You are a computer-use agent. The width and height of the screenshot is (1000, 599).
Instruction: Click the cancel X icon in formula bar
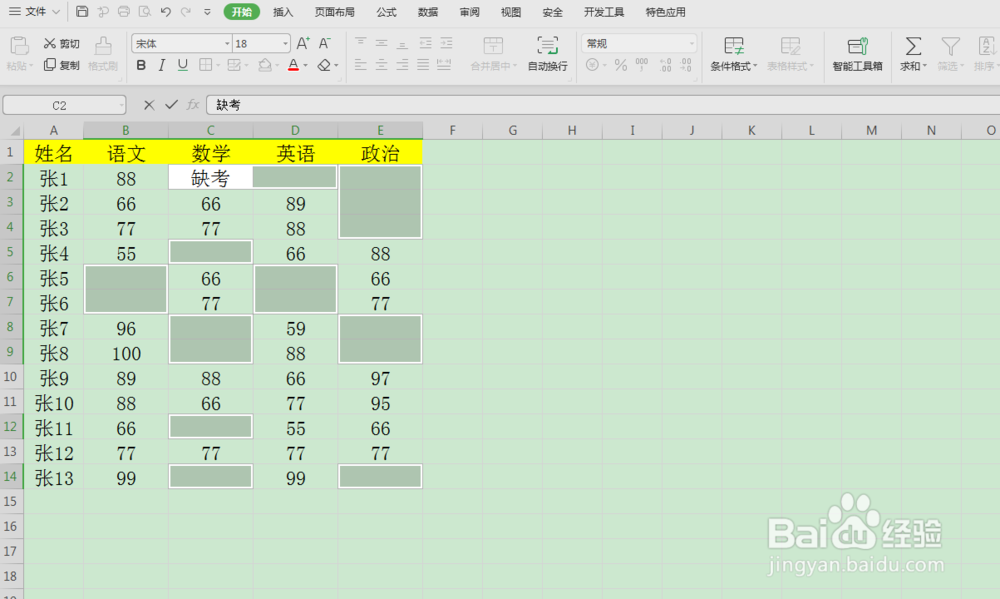click(x=149, y=105)
